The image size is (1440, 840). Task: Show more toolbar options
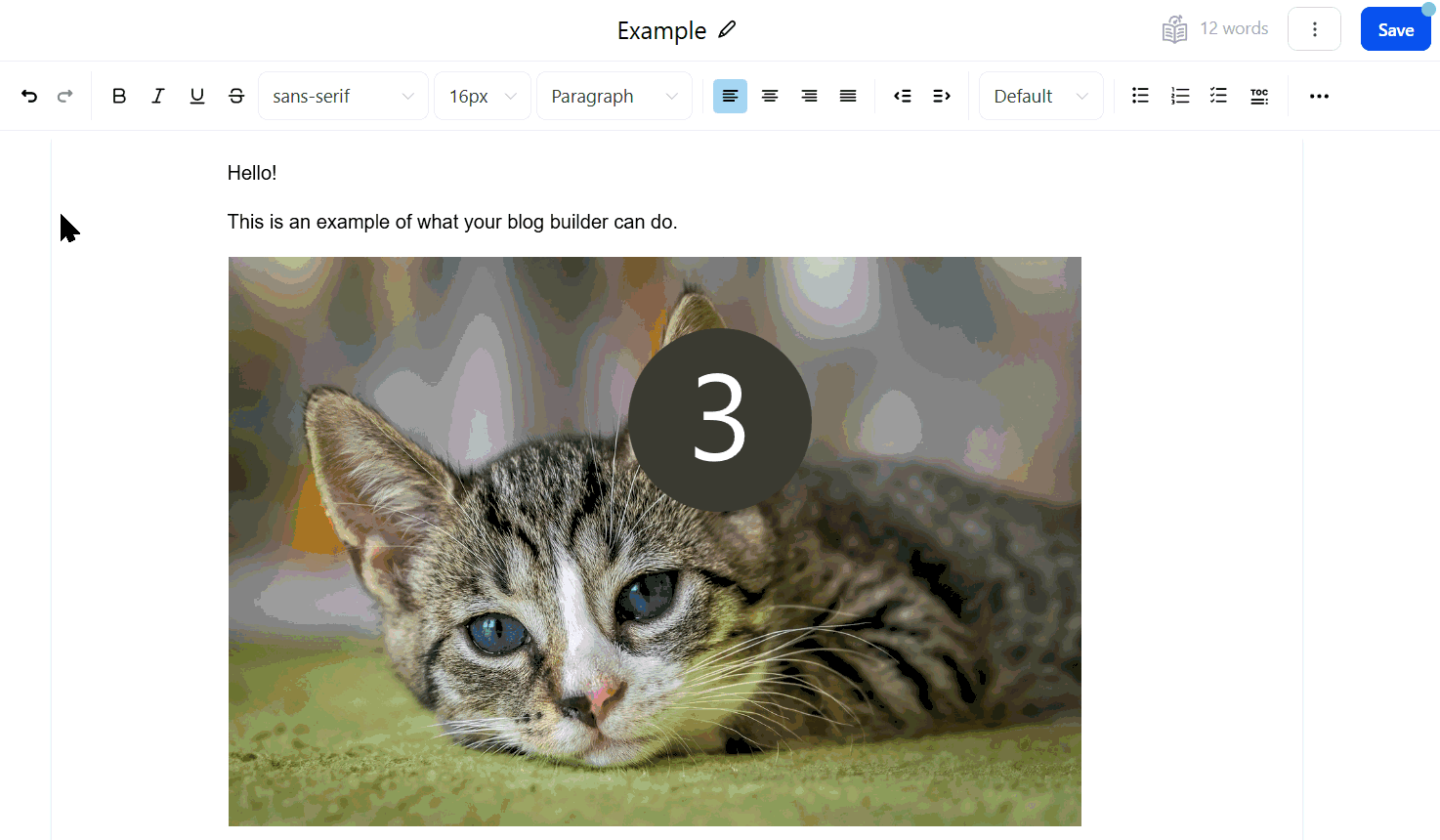[1319, 96]
